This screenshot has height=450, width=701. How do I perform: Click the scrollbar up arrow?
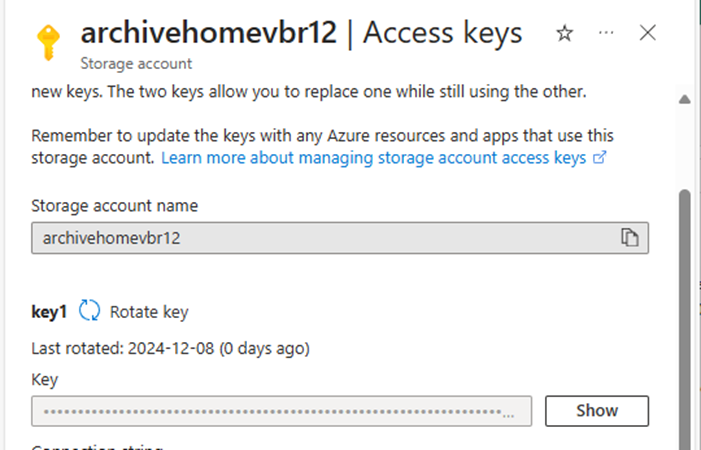click(684, 99)
